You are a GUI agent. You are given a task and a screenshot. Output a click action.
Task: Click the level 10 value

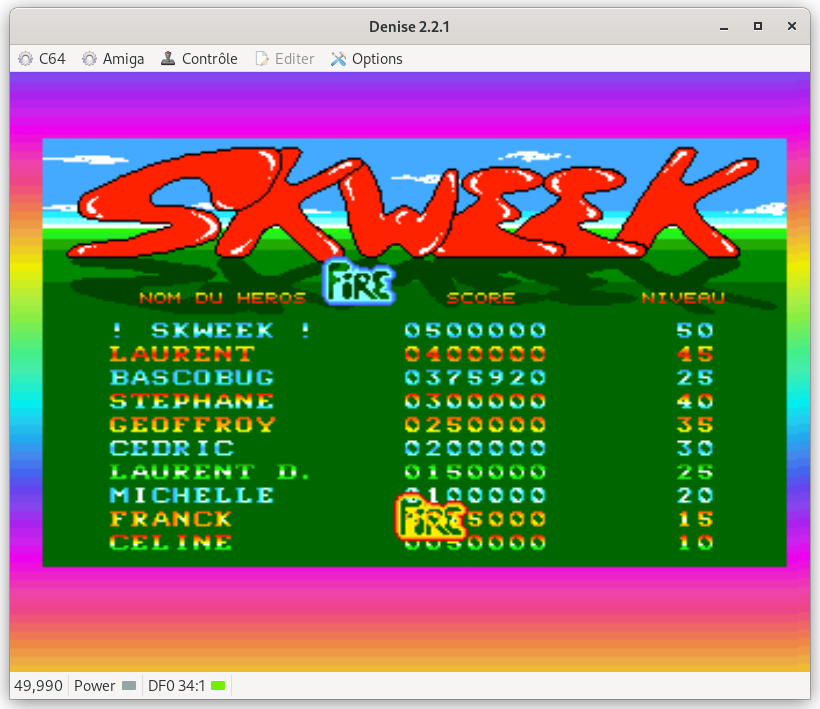[695, 542]
